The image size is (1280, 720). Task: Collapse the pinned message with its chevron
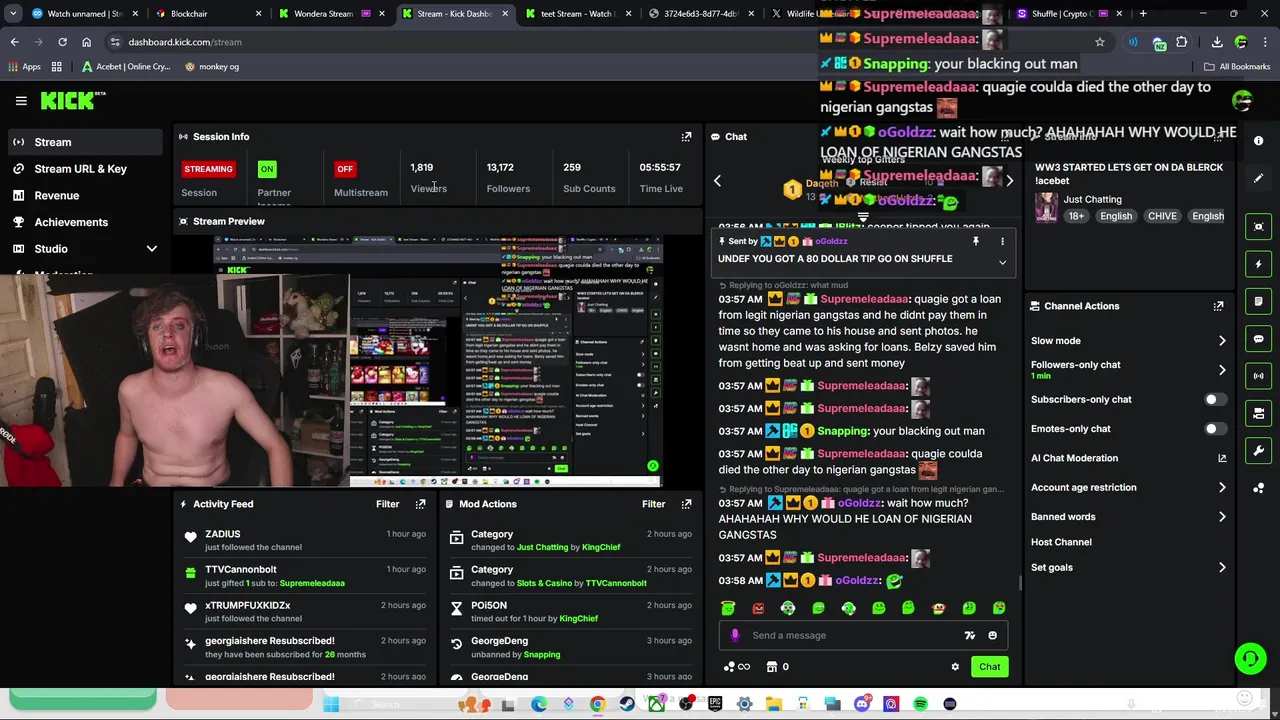click(1002, 263)
